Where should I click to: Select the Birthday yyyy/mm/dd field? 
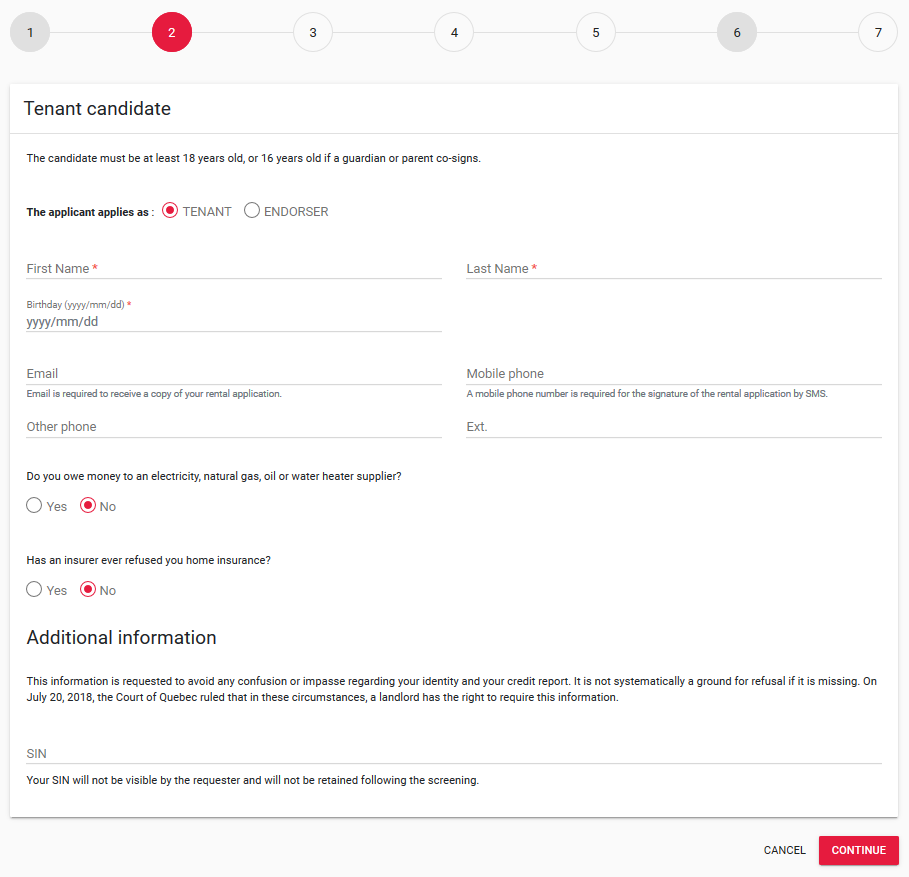click(200, 321)
